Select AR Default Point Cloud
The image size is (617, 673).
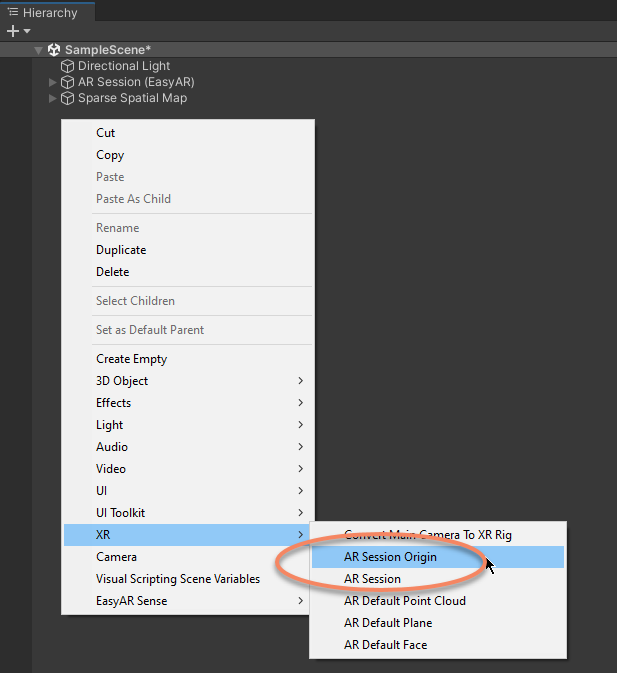[x=438, y=601]
